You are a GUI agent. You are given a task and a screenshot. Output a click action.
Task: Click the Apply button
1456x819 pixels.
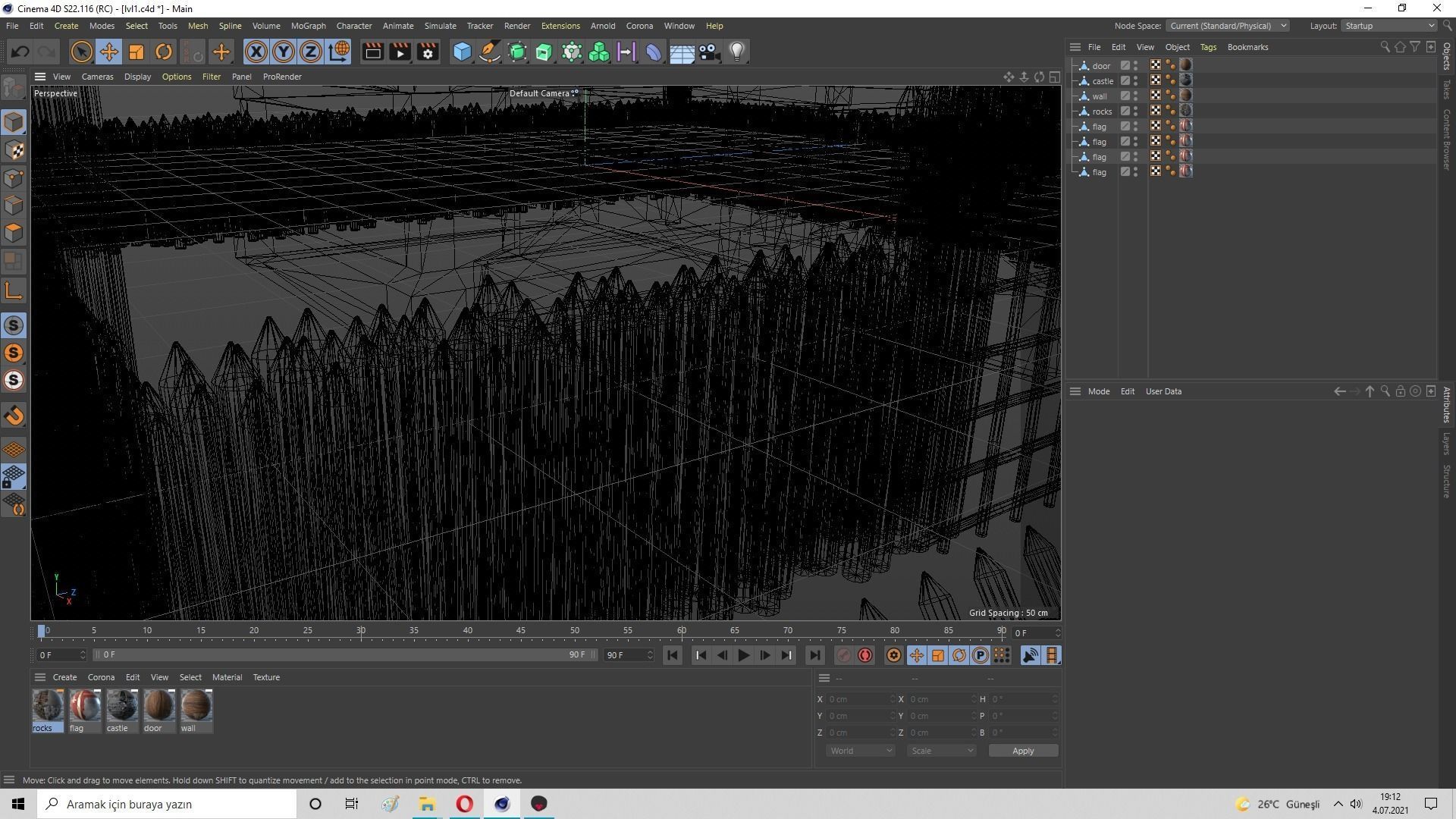1023,751
